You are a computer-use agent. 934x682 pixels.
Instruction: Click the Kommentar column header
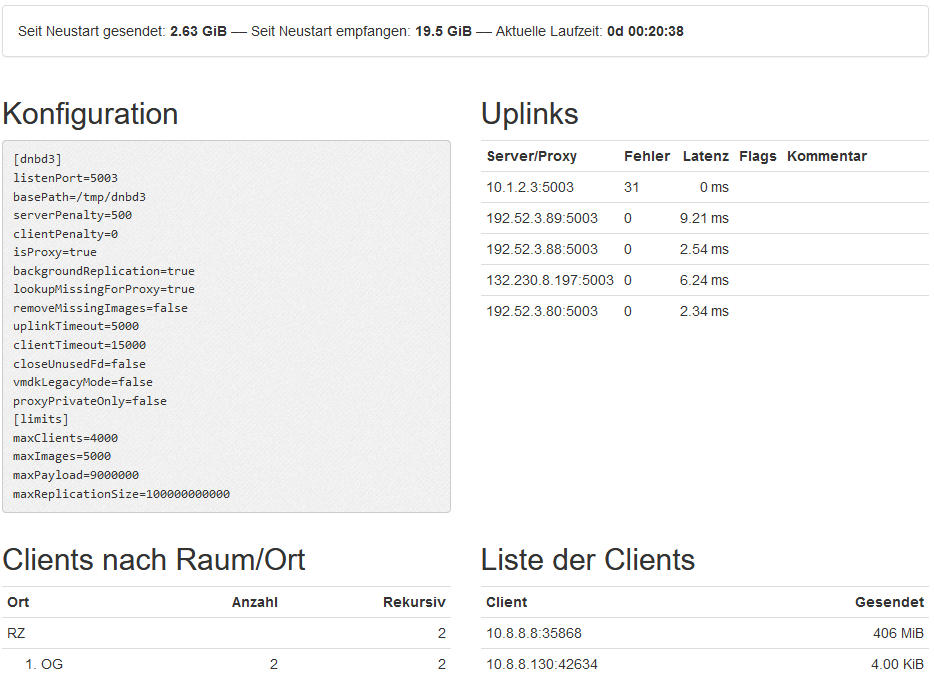[x=826, y=156]
